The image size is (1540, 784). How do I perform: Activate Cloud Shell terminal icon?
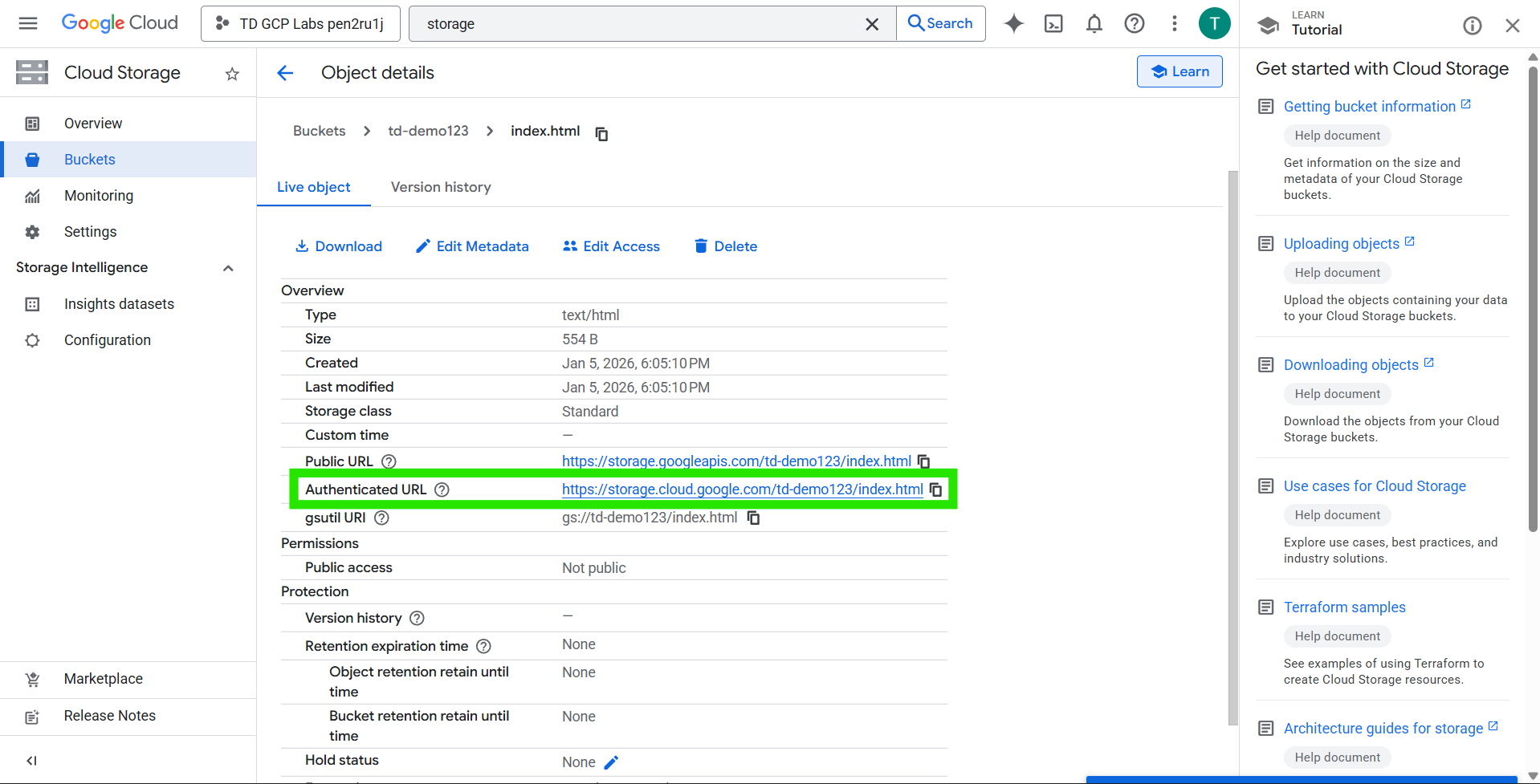(x=1053, y=24)
